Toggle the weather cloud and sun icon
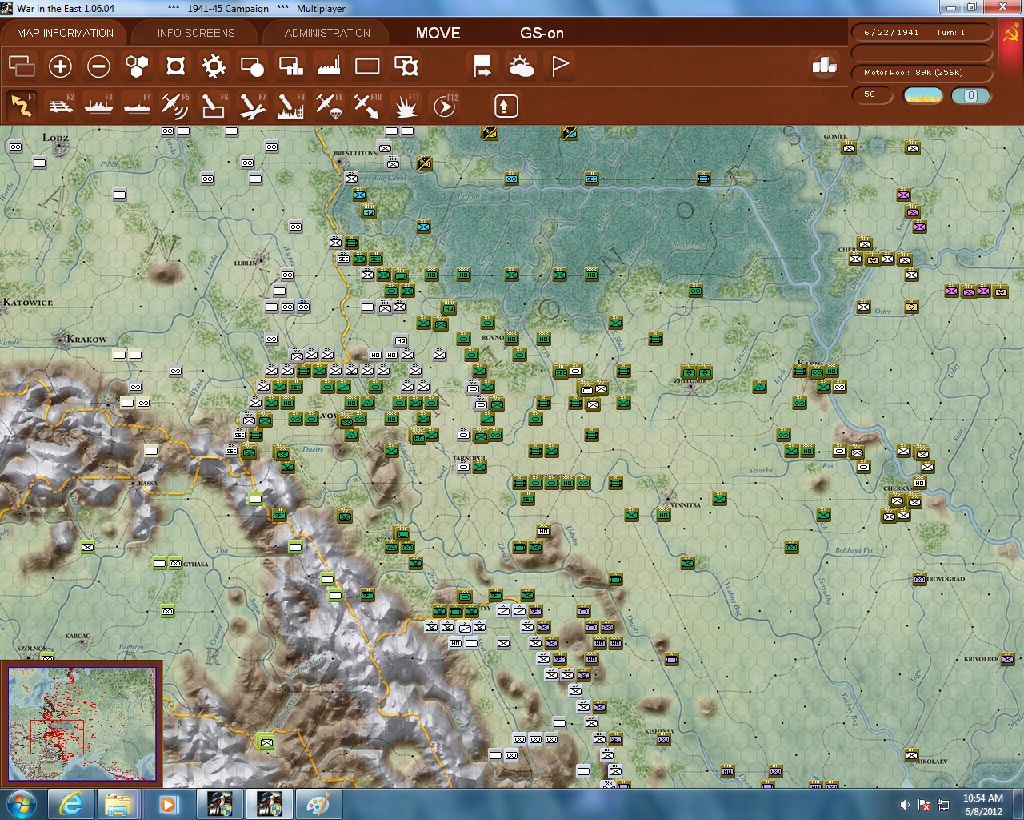Screen dimensions: 1024x820 pyautogui.click(x=521, y=66)
